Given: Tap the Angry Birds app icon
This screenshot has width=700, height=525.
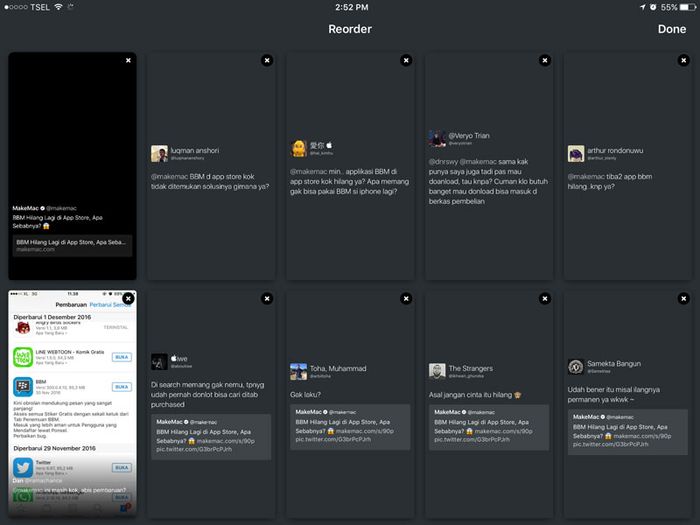Looking at the screenshot, I should point(23,328).
